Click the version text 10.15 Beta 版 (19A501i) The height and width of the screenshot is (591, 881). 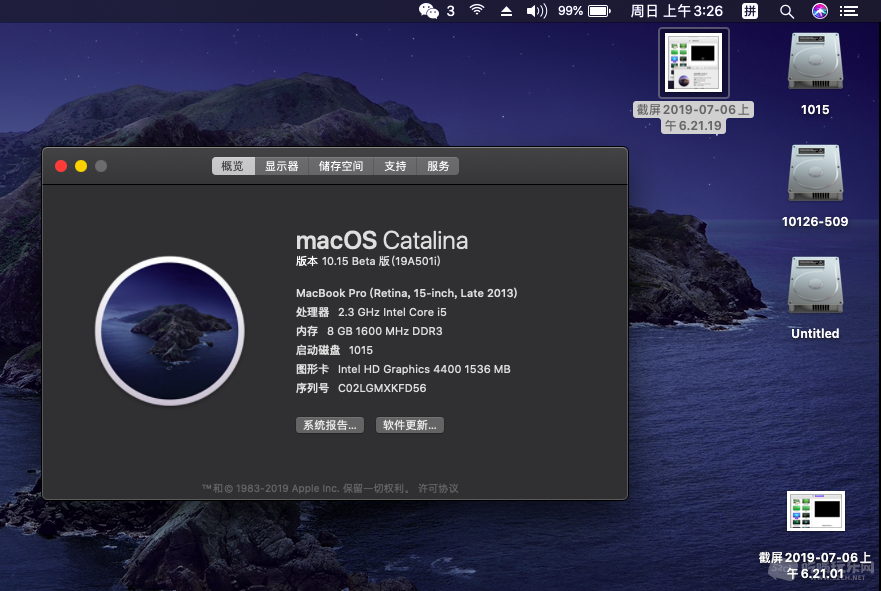(381, 261)
